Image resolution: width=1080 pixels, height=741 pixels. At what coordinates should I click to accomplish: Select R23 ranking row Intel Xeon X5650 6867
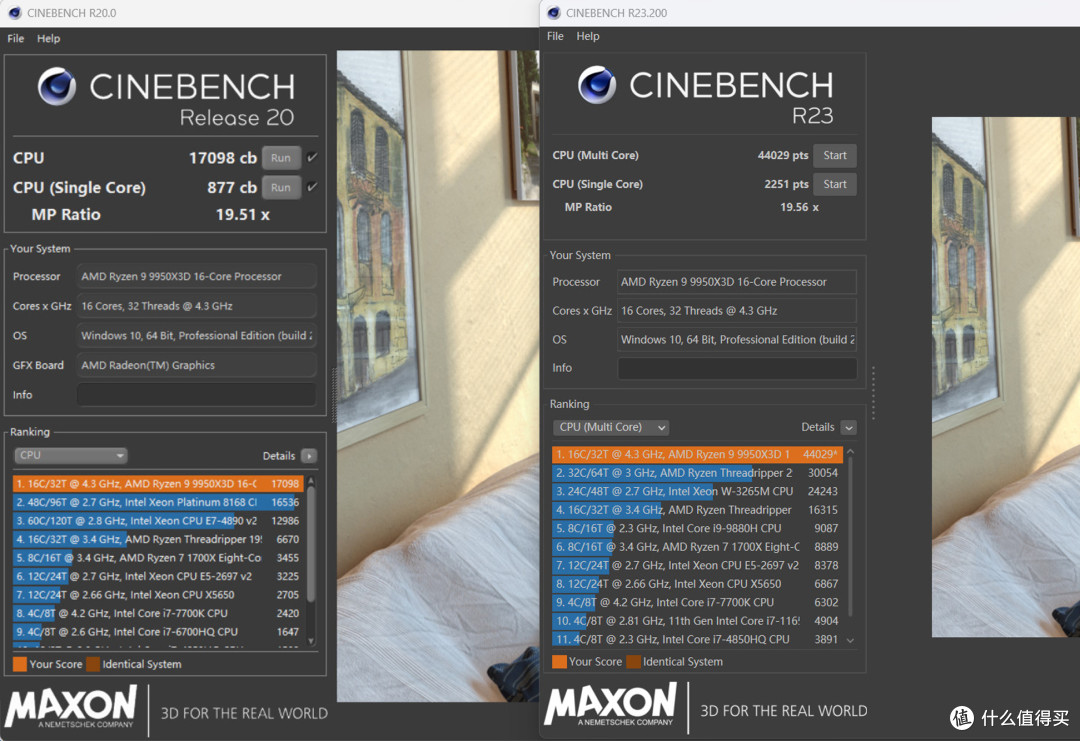click(x=697, y=584)
